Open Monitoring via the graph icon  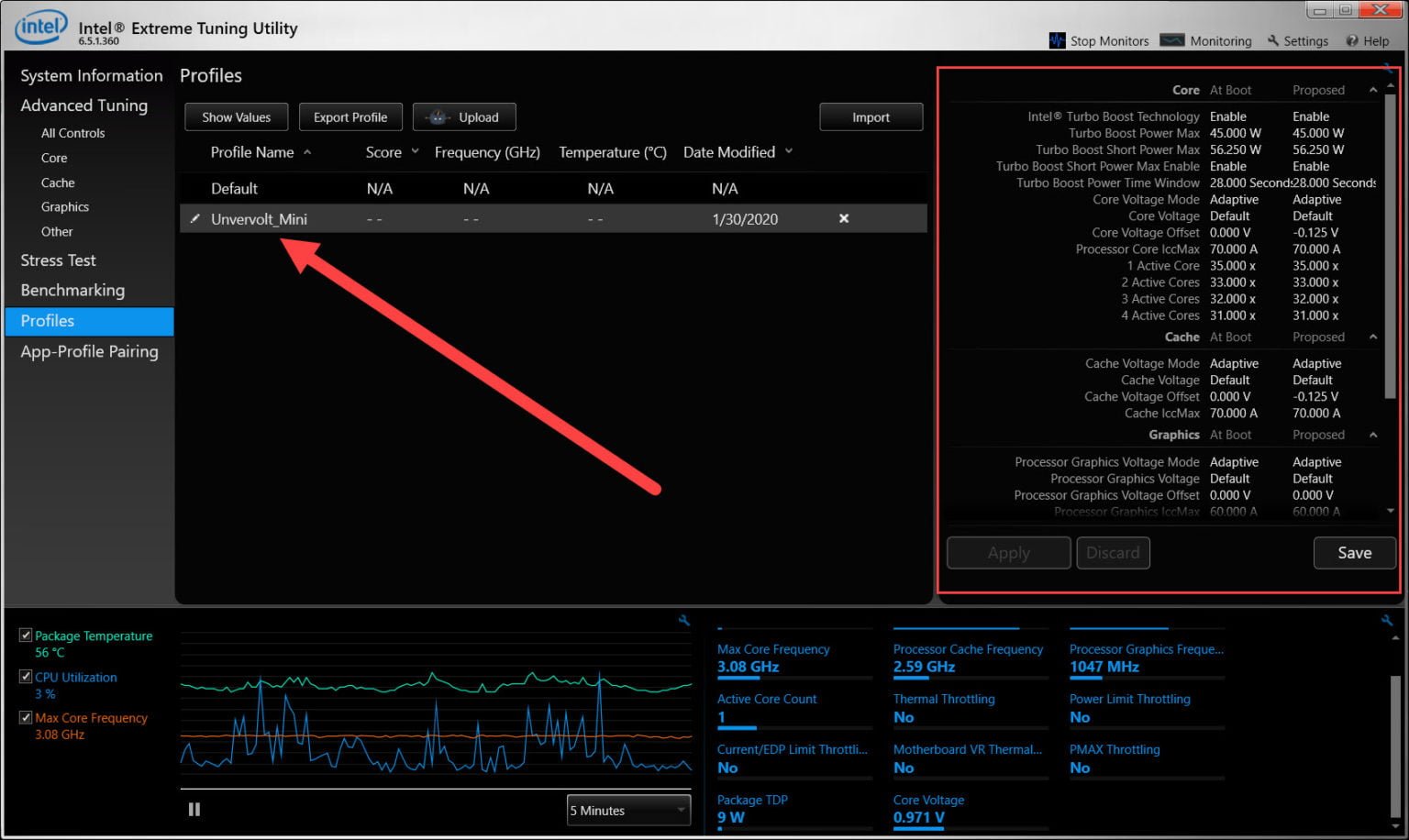(1173, 40)
